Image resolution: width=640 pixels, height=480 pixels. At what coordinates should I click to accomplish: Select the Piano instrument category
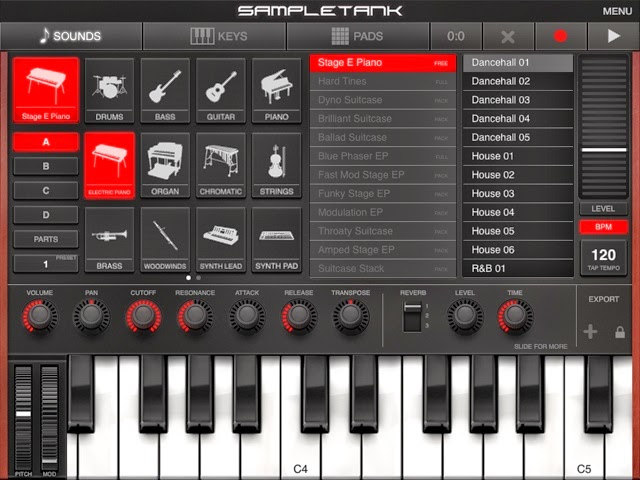[276, 90]
